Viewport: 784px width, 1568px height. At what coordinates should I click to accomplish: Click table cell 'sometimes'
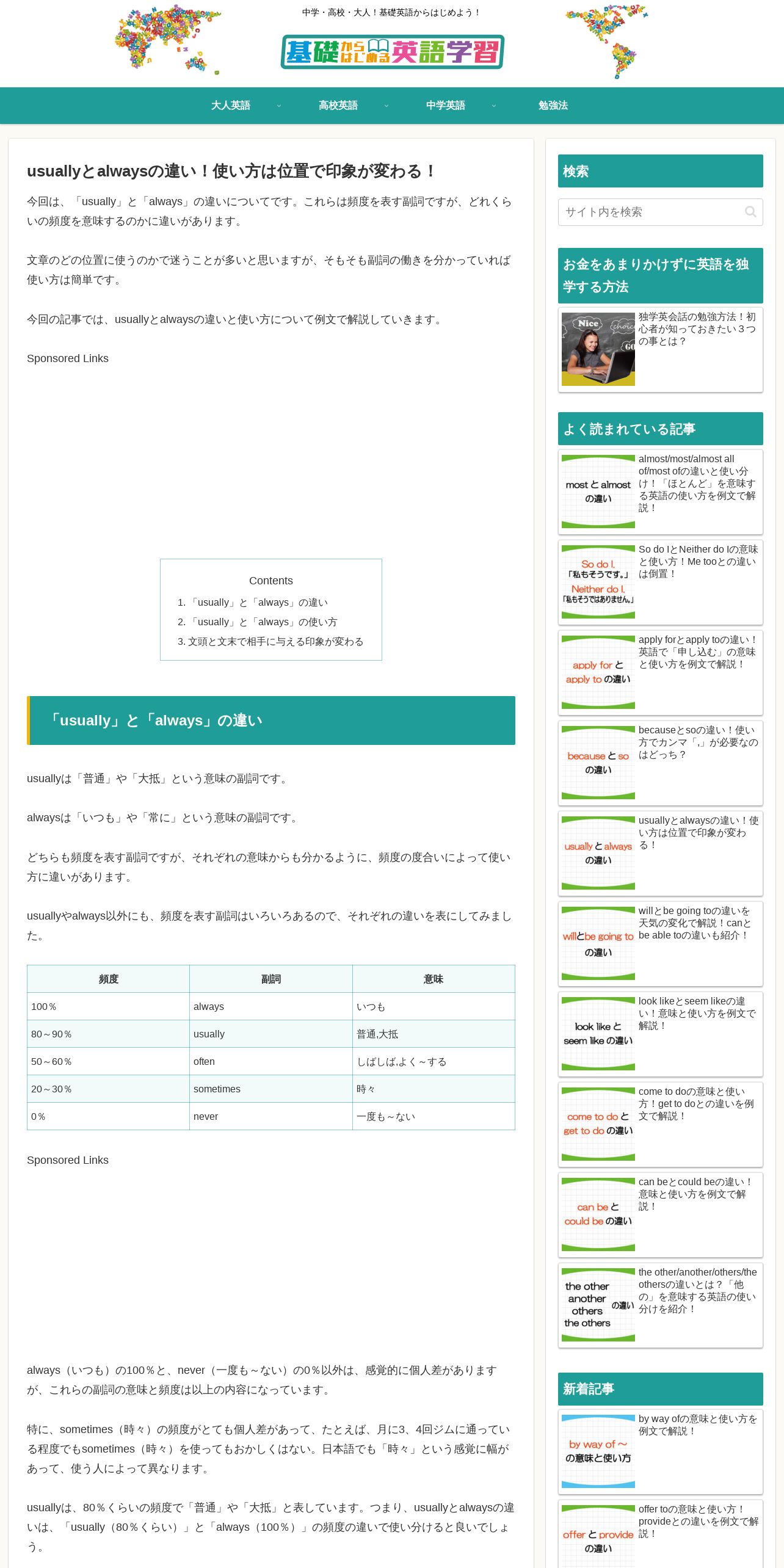pyautogui.click(x=270, y=1089)
